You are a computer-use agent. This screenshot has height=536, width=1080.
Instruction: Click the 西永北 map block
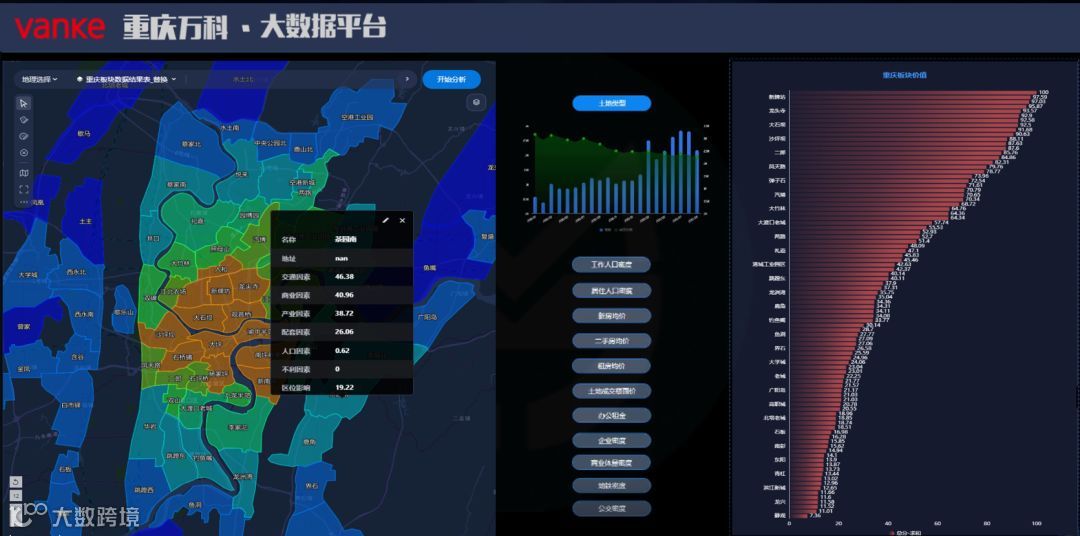coord(76,271)
